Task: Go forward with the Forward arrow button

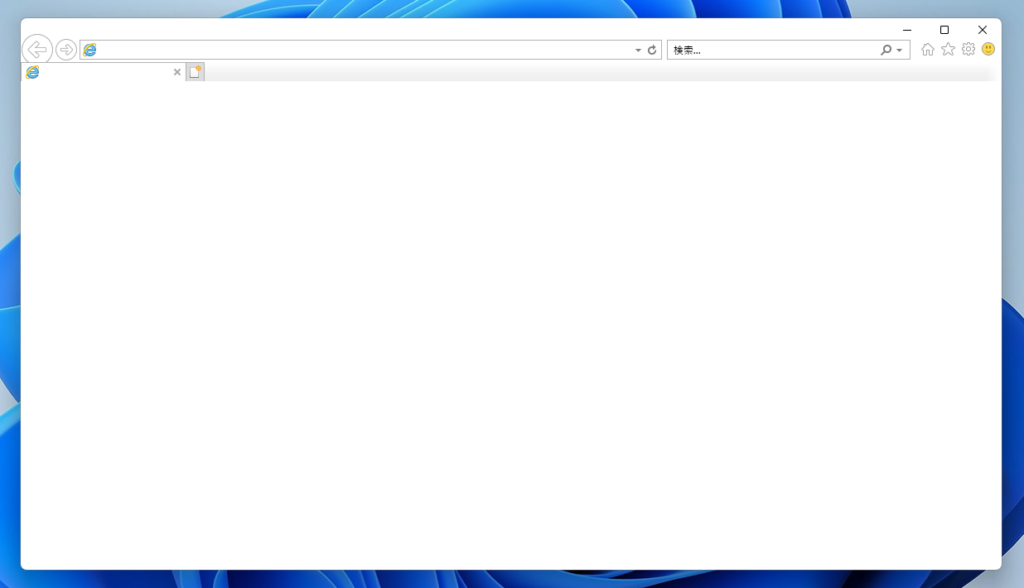Action: pos(66,50)
